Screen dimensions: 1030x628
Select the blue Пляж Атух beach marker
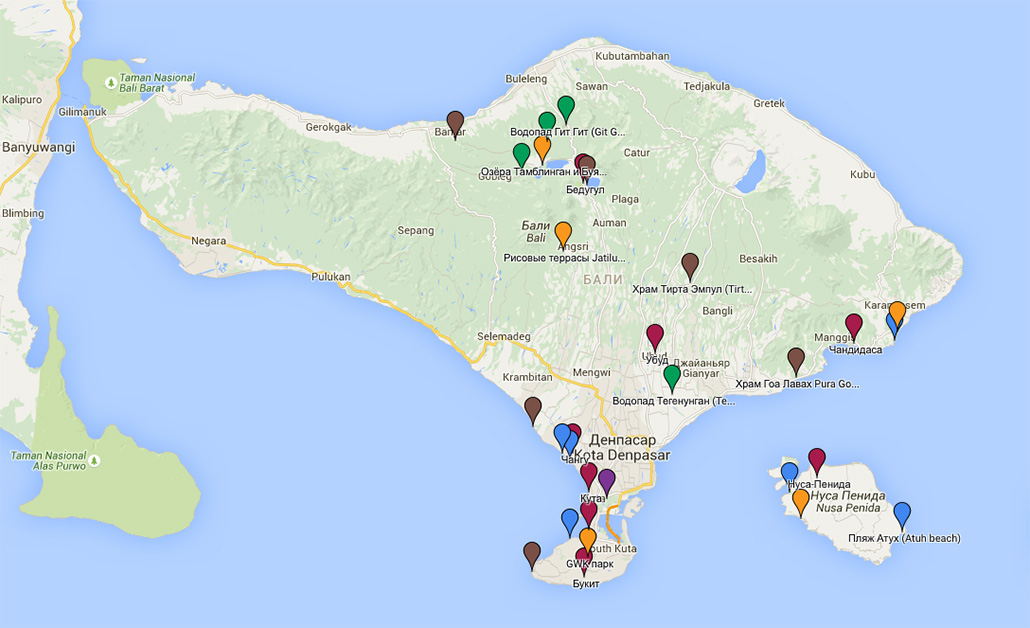tap(902, 514)
